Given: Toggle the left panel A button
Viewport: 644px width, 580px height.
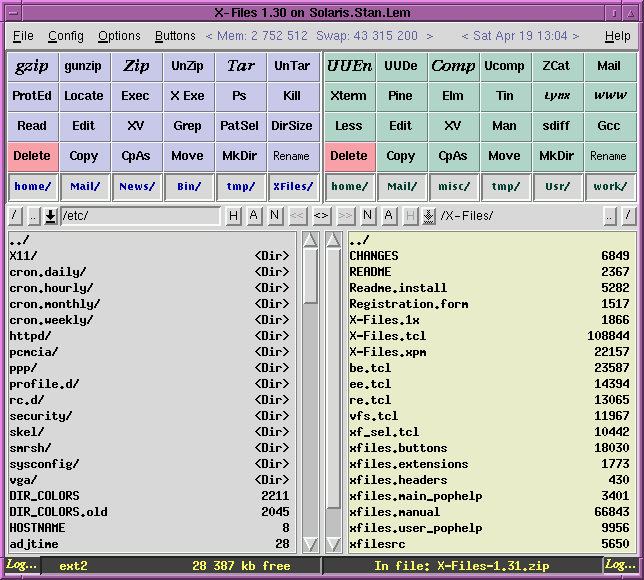Looking at the screenshot, I should (254, 215).
